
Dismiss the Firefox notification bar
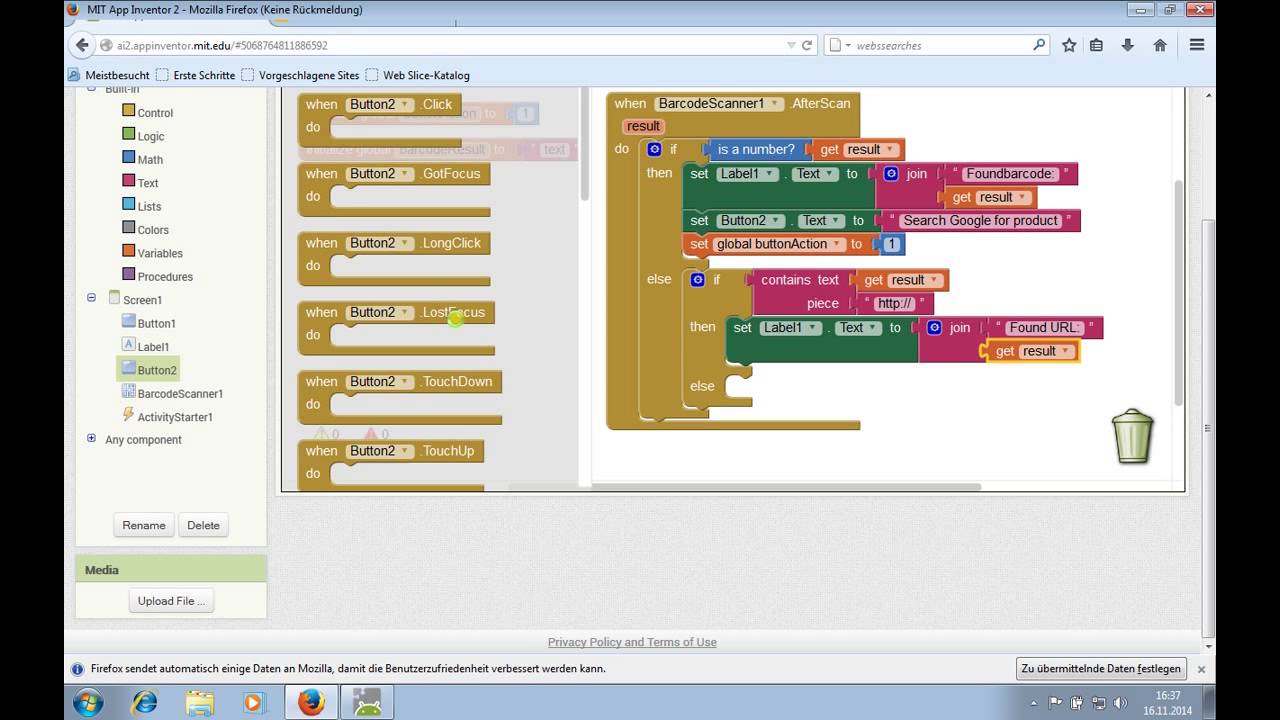[x=1201, y=669]
